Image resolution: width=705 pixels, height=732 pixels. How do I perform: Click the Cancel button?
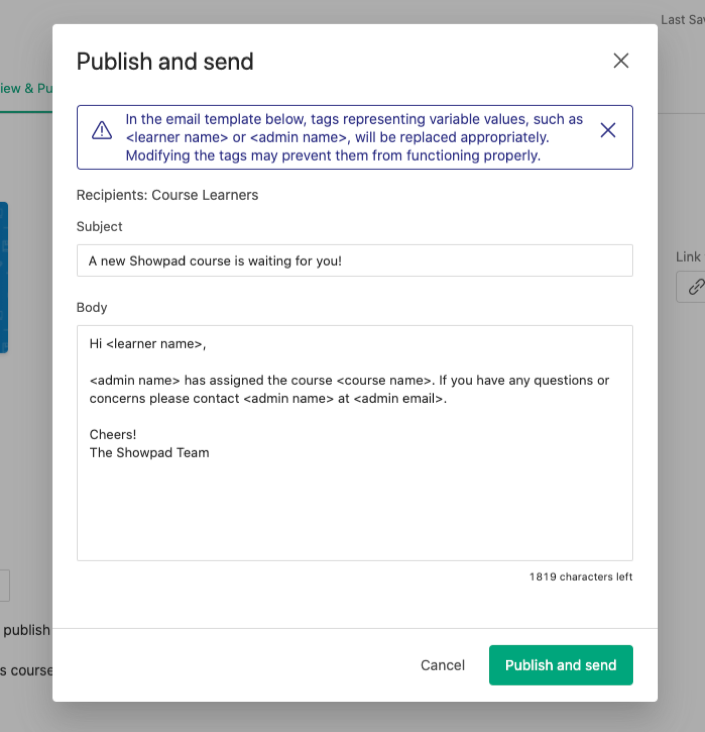pyautogui.click(x=443, y=665)
